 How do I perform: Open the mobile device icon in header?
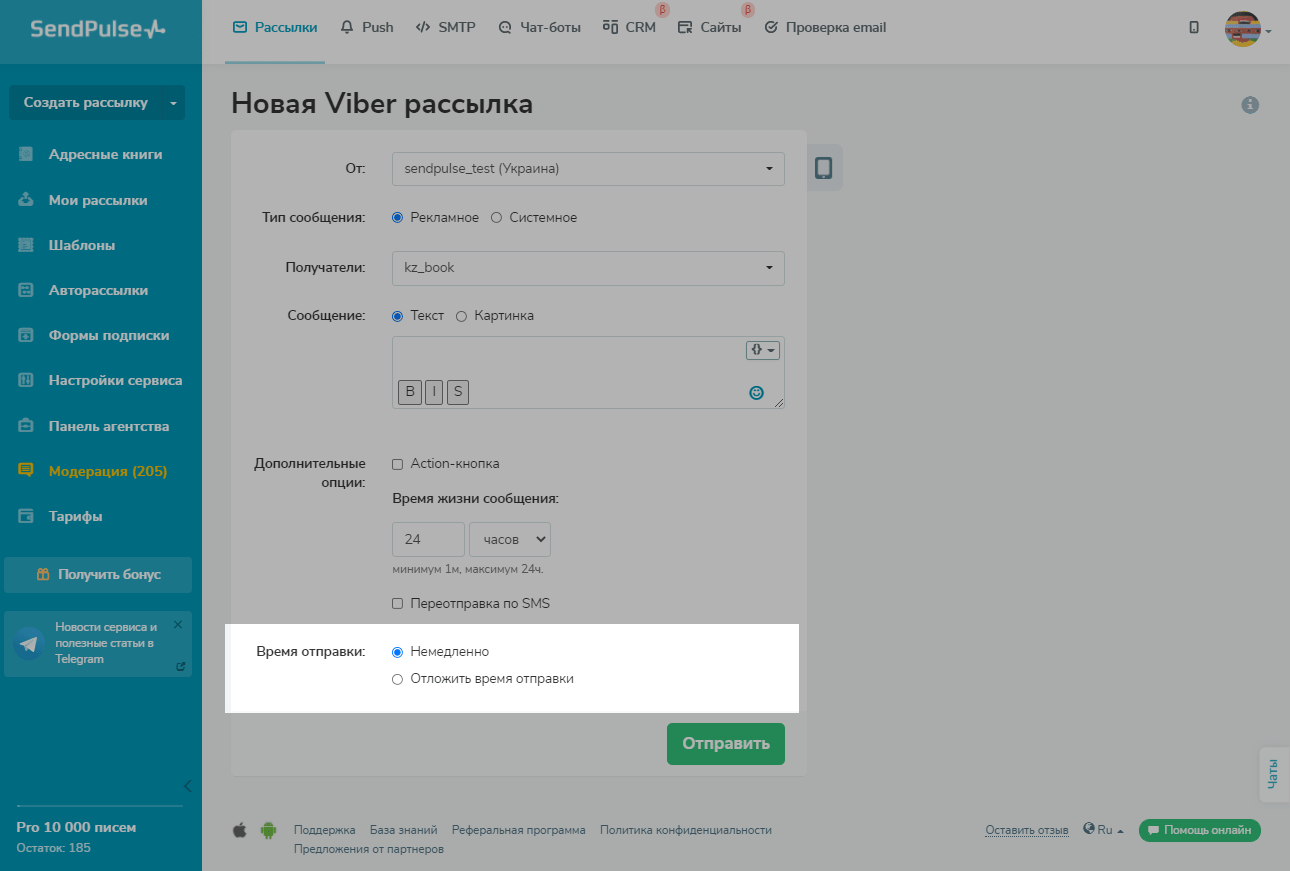1194,28
